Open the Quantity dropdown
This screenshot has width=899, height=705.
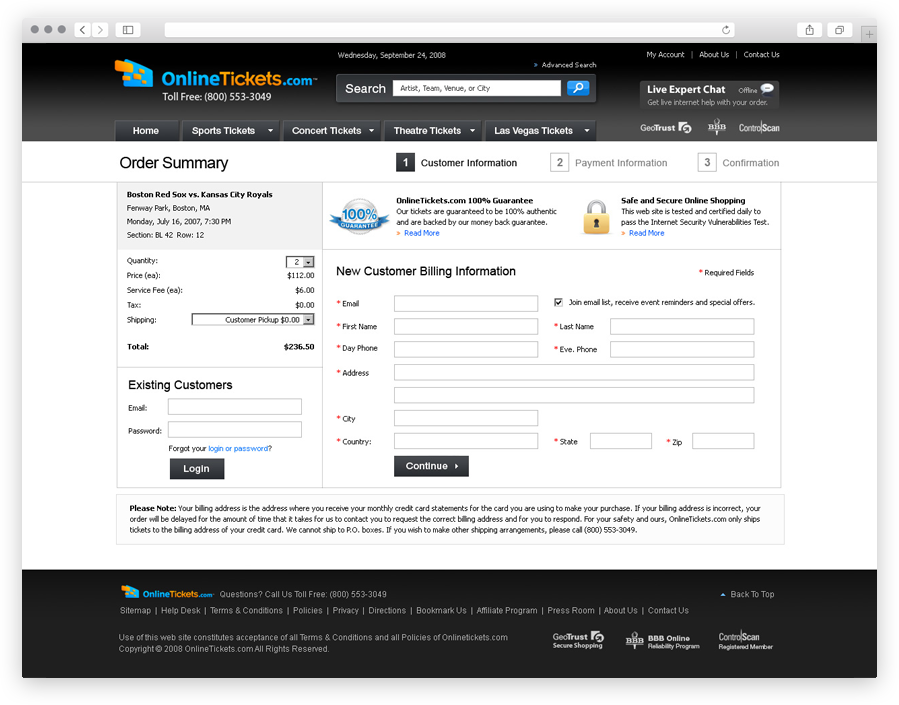click(x=300, y=262)
